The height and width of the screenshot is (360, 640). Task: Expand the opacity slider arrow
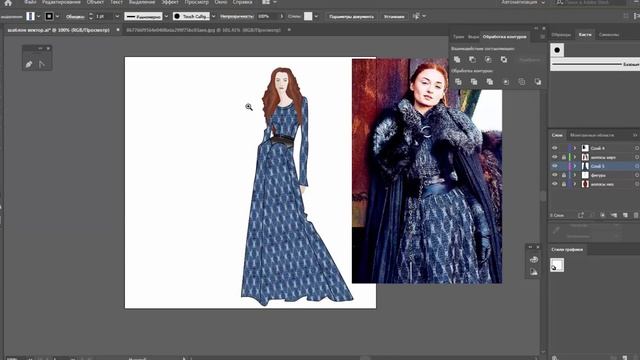pyautogui.click(x=281, y=16)
